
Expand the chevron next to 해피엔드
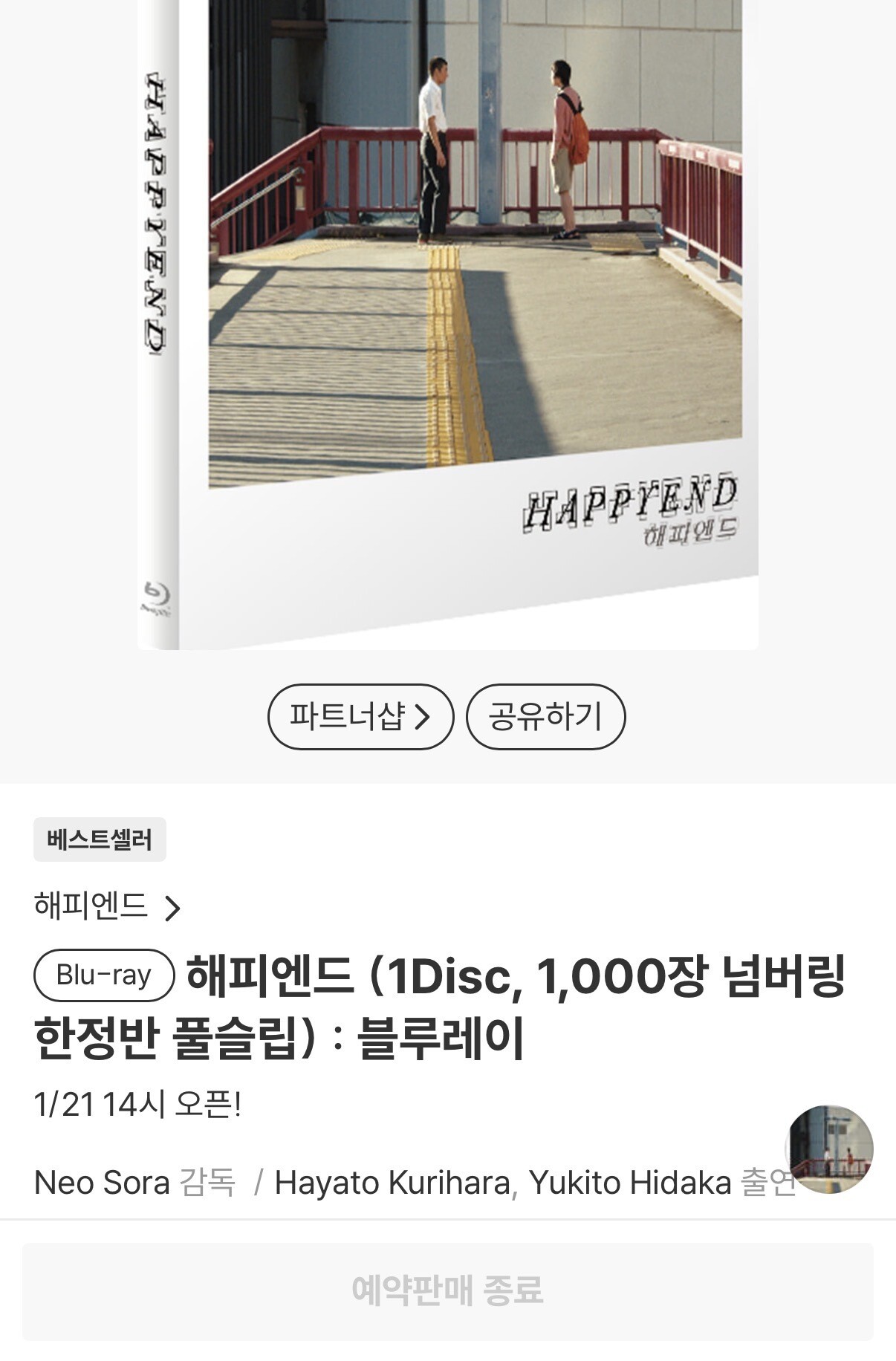pyautogui.click(x=172, y=908)
